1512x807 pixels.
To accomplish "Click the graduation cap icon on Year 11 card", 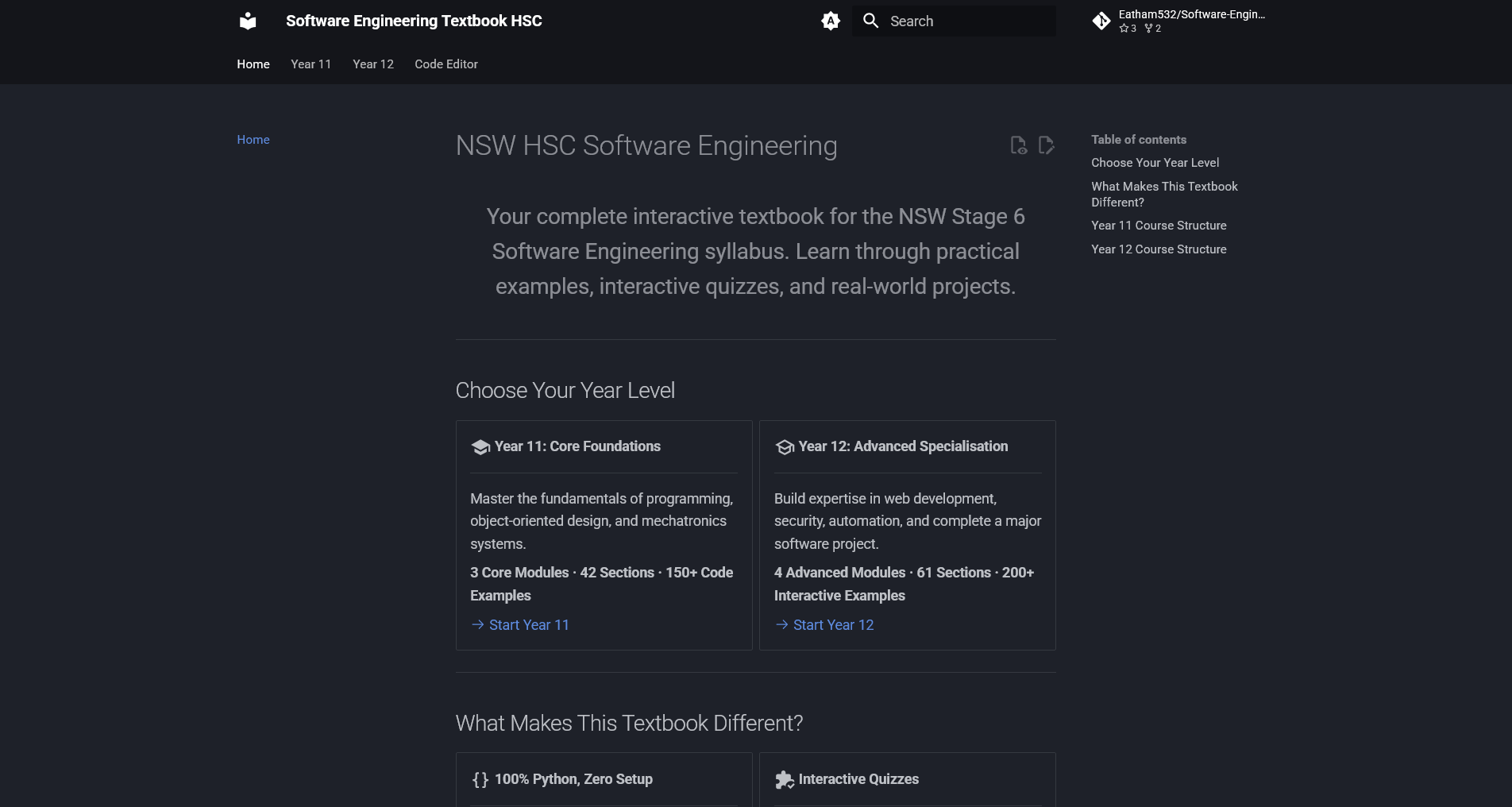I will click(480, 446).
